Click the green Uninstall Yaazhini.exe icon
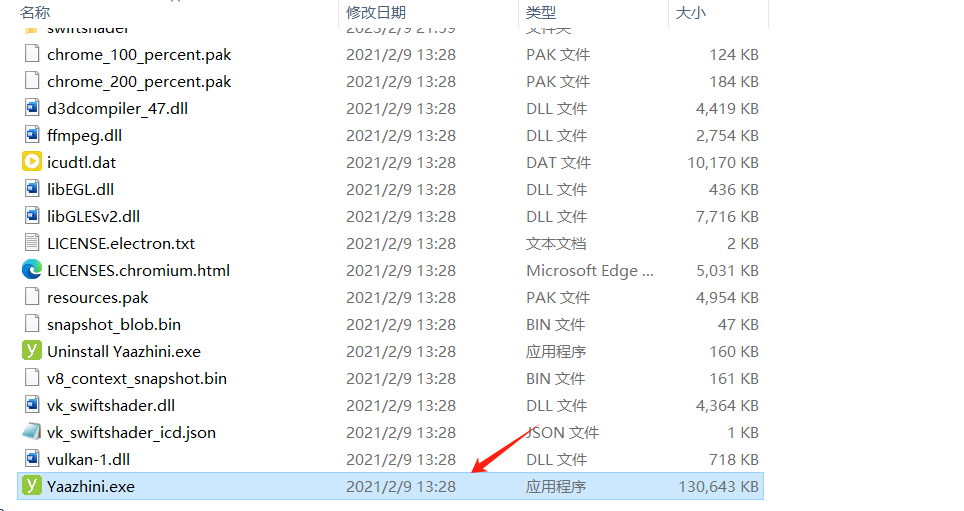The width and height of the screenshot is (964, 511). tap(32, 351)
